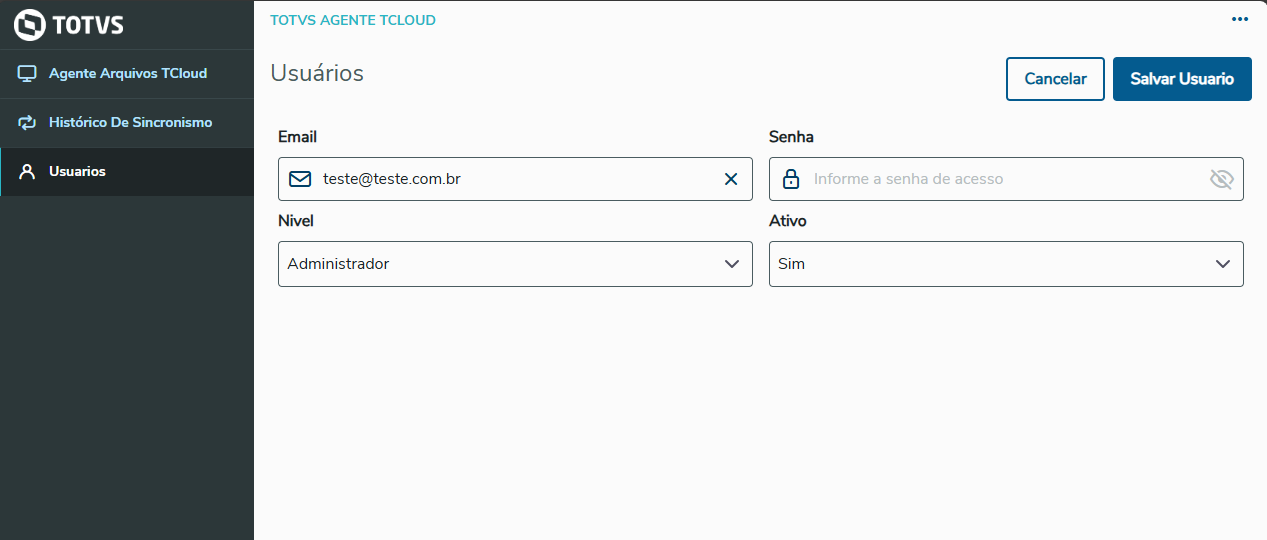Click the TOTVS logo icon
Viewport: 1267px width, 540px height.
click(30, 24)
